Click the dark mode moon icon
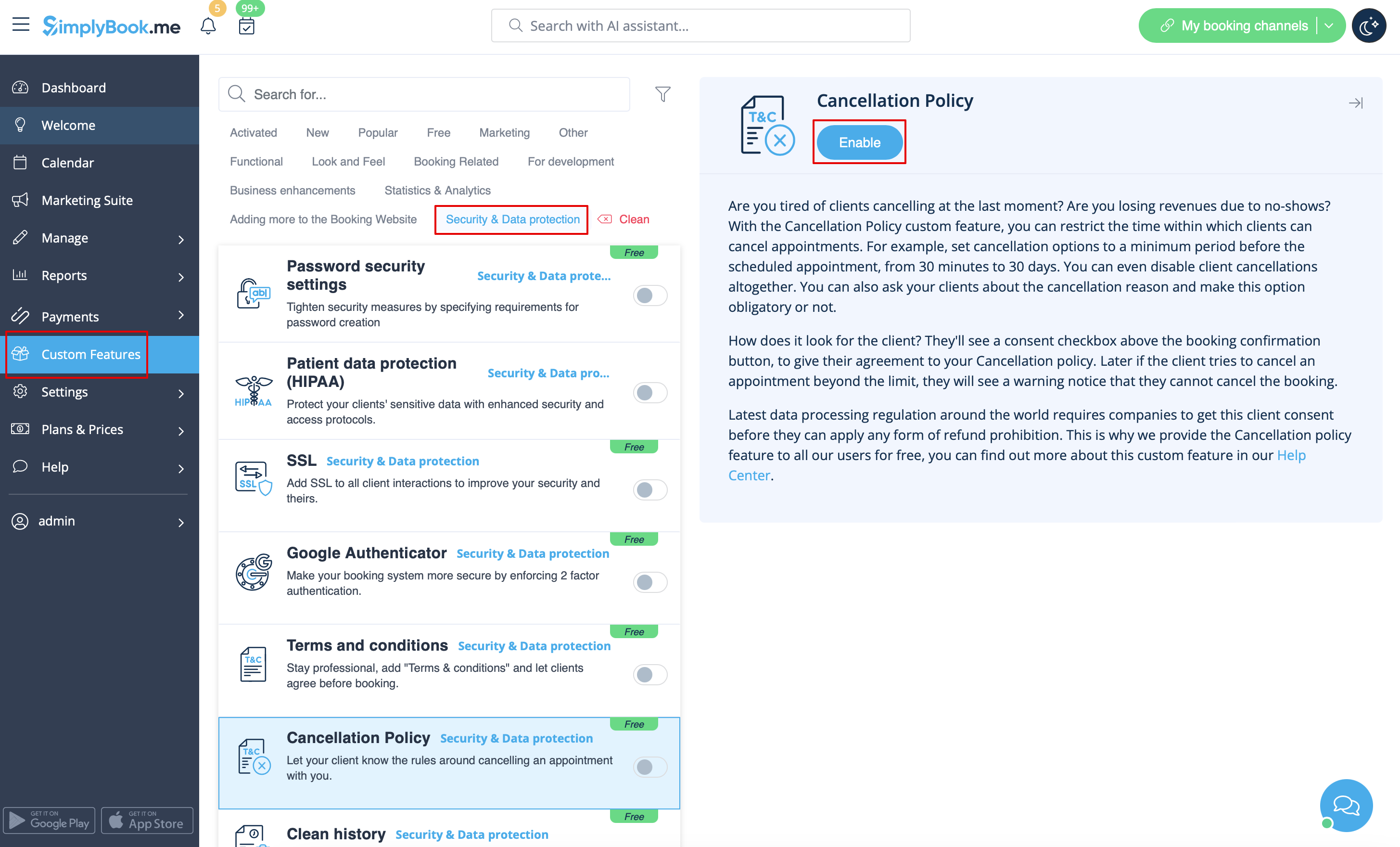 tap(1368, 26)
